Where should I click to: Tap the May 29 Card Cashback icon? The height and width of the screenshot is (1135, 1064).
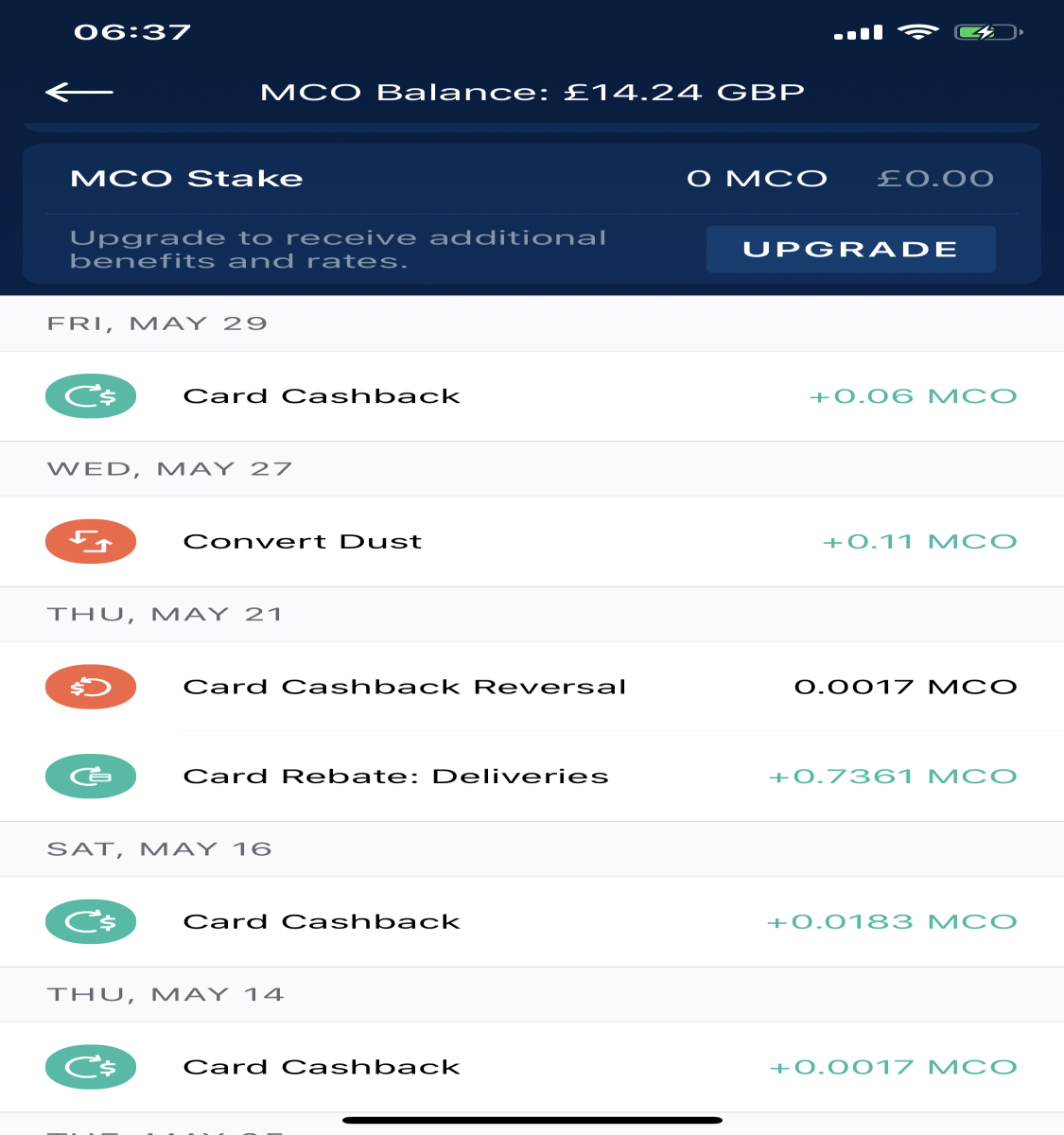[91, 396]
